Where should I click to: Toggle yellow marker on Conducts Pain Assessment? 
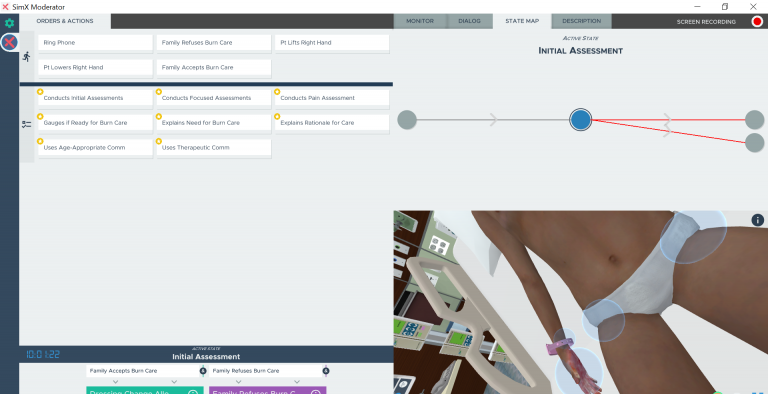pos(277,92)
